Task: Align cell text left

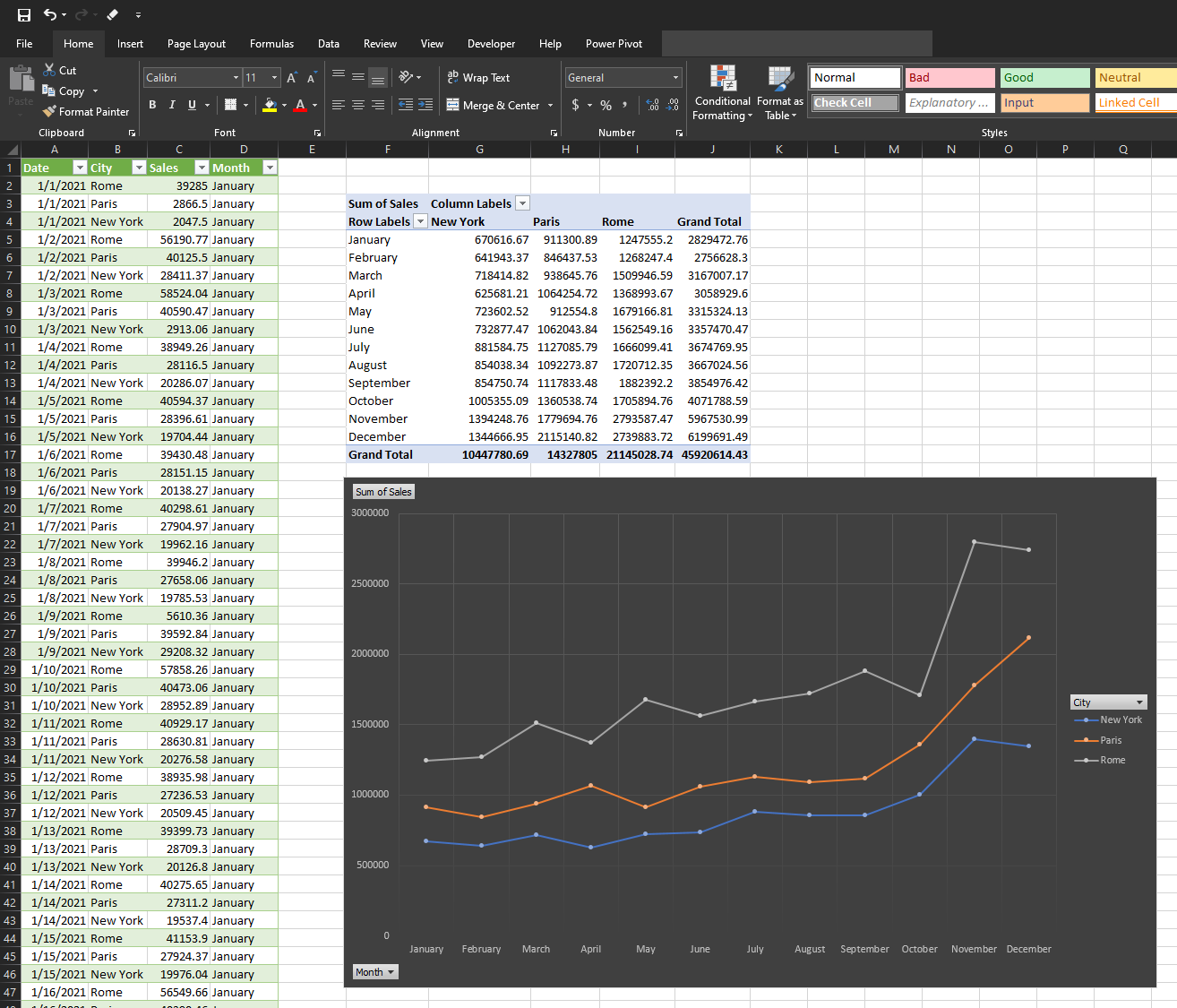Action: pos(339,105)
